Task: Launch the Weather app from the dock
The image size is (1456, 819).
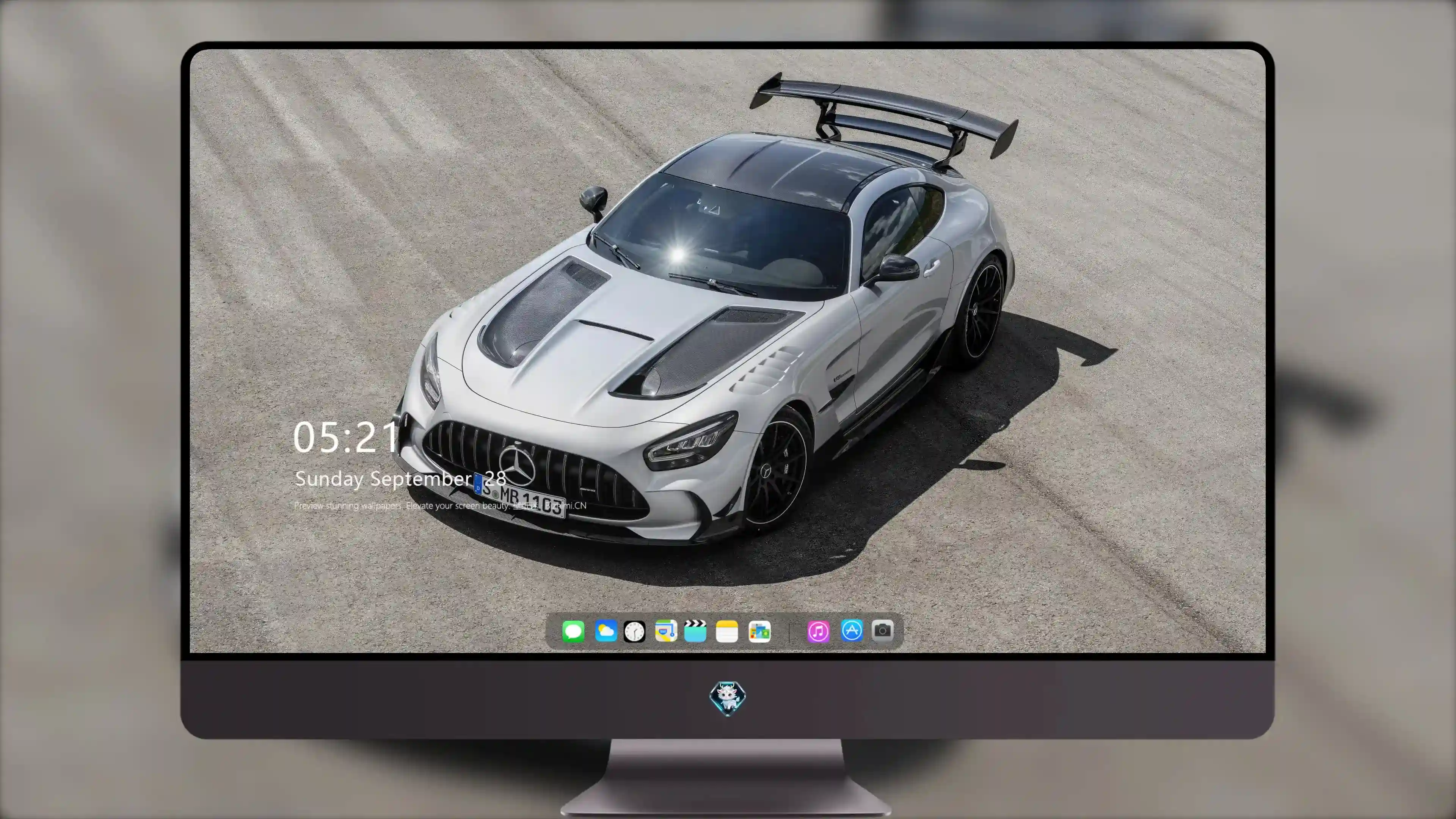Action: click(606, 631)
